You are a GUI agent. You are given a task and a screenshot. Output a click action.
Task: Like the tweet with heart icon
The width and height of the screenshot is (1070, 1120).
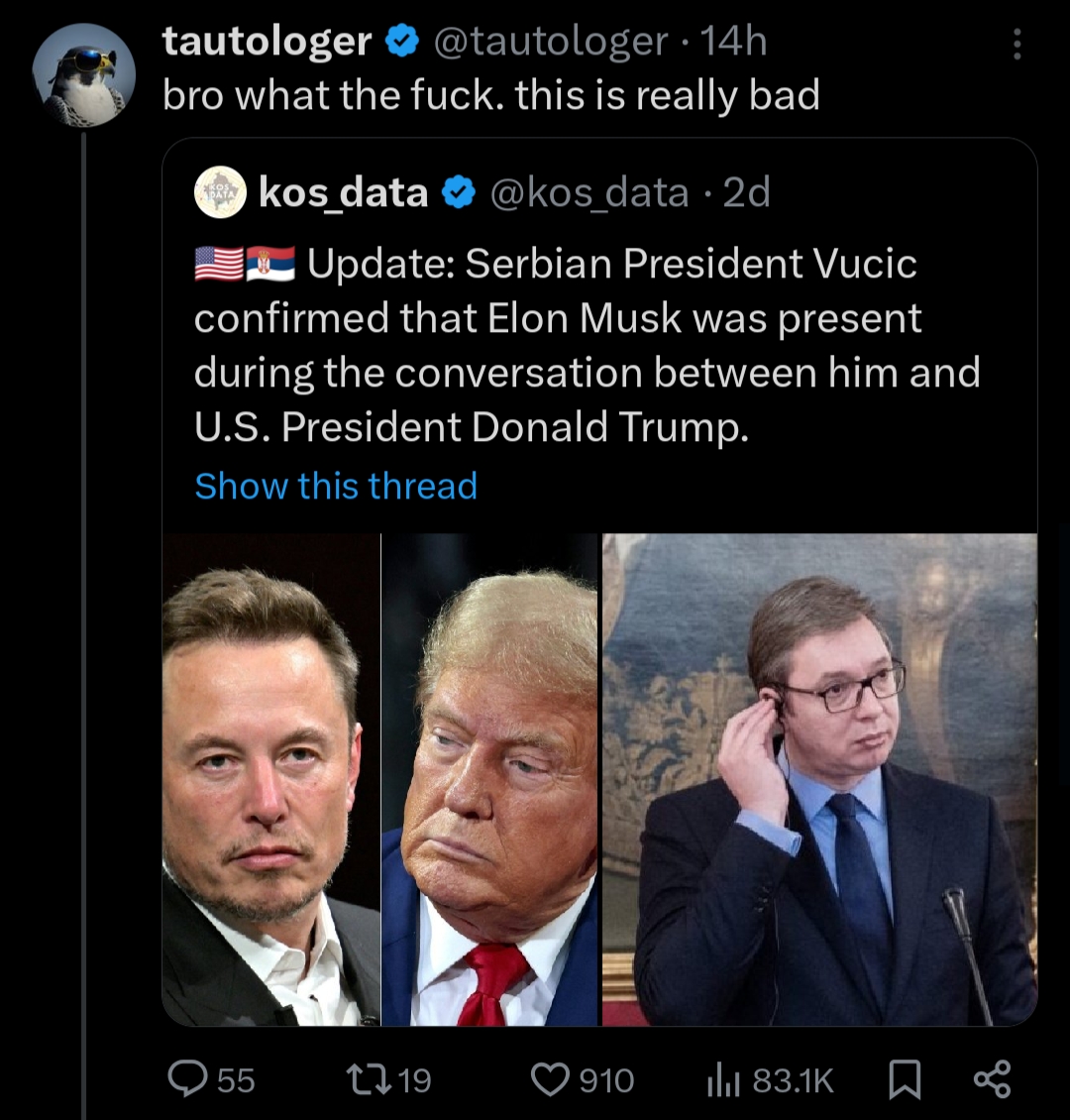pyautogui.click(x=551, y=1078)
